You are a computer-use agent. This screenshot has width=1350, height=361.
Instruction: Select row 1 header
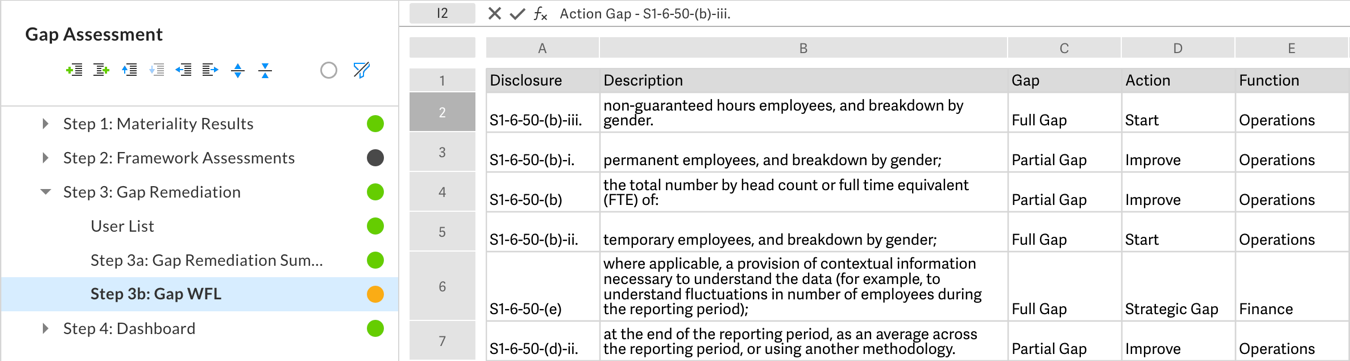coord(442,80)
